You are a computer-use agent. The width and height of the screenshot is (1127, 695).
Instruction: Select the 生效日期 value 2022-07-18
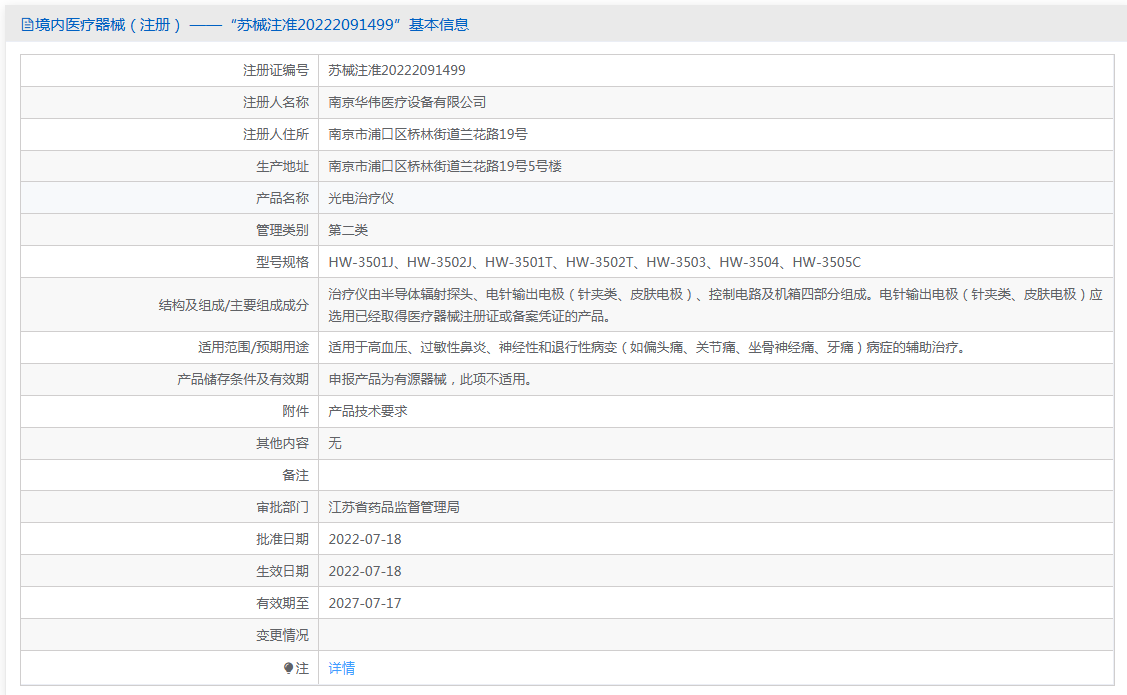pyautogui.click(x=365, y=571)
